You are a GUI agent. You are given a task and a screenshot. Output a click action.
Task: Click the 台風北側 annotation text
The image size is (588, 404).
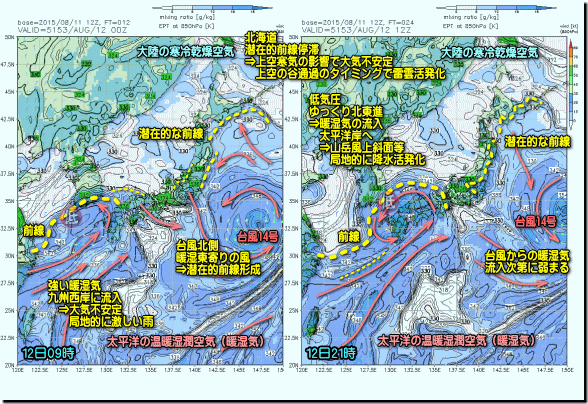197,245
